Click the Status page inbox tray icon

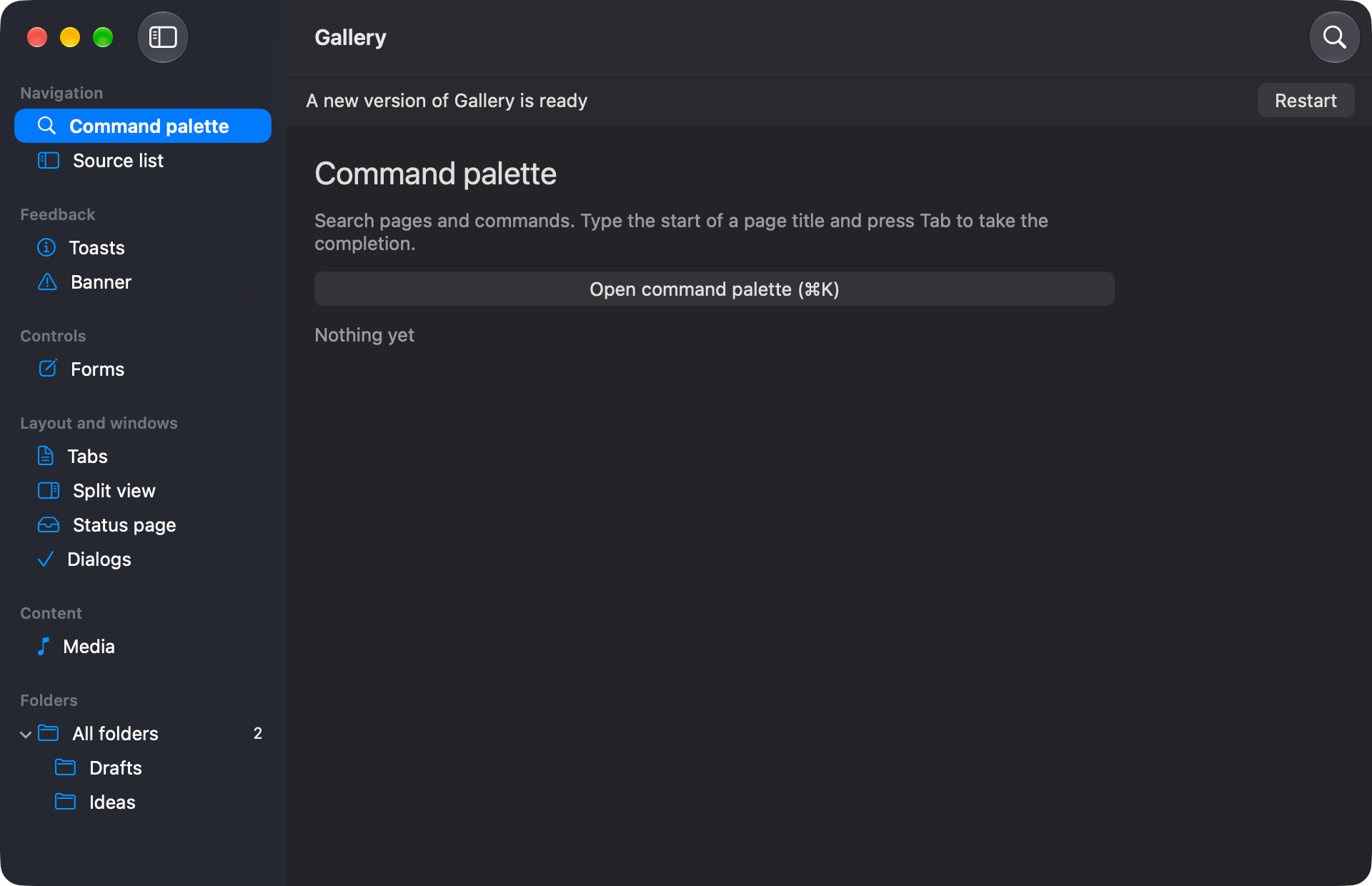tap(48, 524)
